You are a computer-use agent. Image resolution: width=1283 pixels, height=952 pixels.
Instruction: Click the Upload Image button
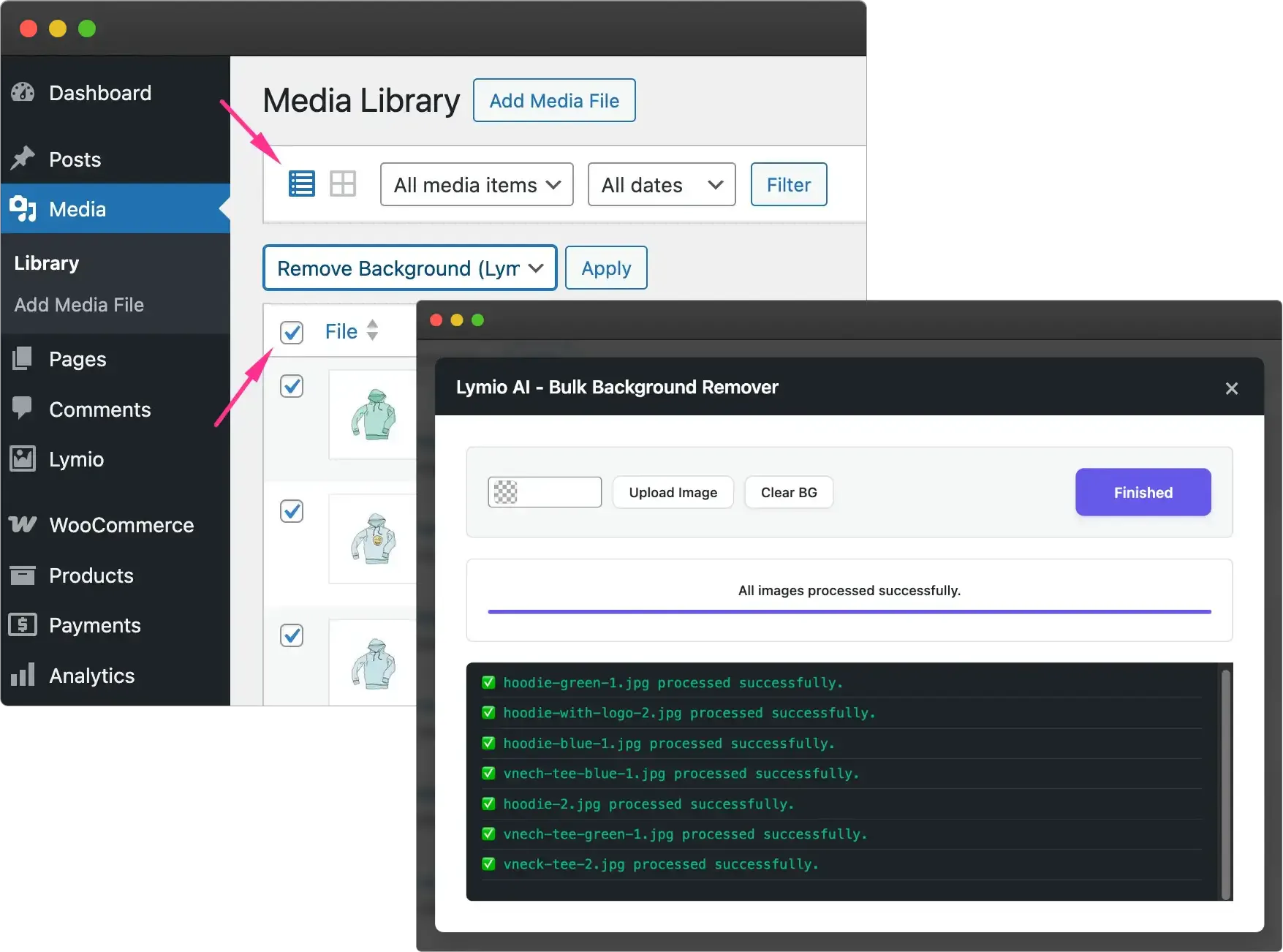673,492
